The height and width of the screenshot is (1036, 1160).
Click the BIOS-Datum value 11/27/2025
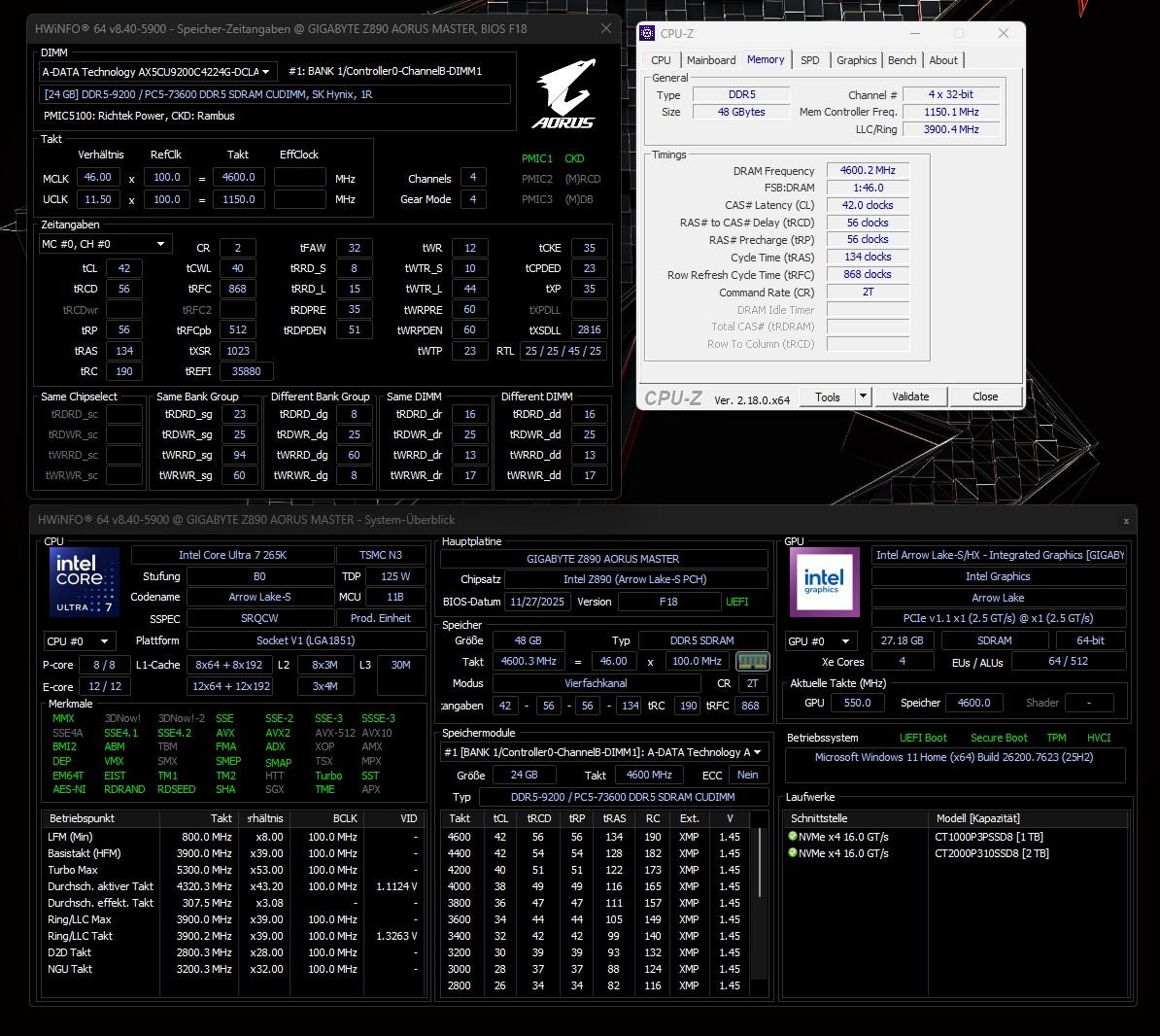(x=537, y=602)
